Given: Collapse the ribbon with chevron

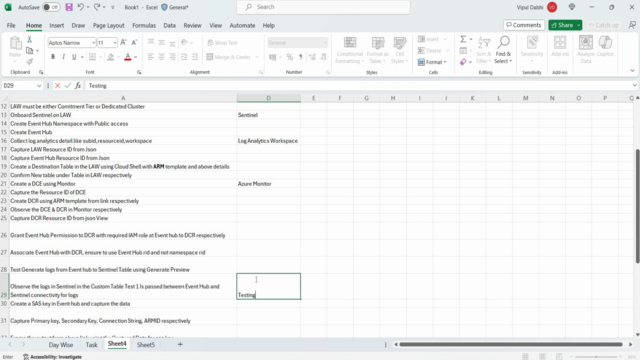Looking at the screenshot, I should tap(632, 71).
